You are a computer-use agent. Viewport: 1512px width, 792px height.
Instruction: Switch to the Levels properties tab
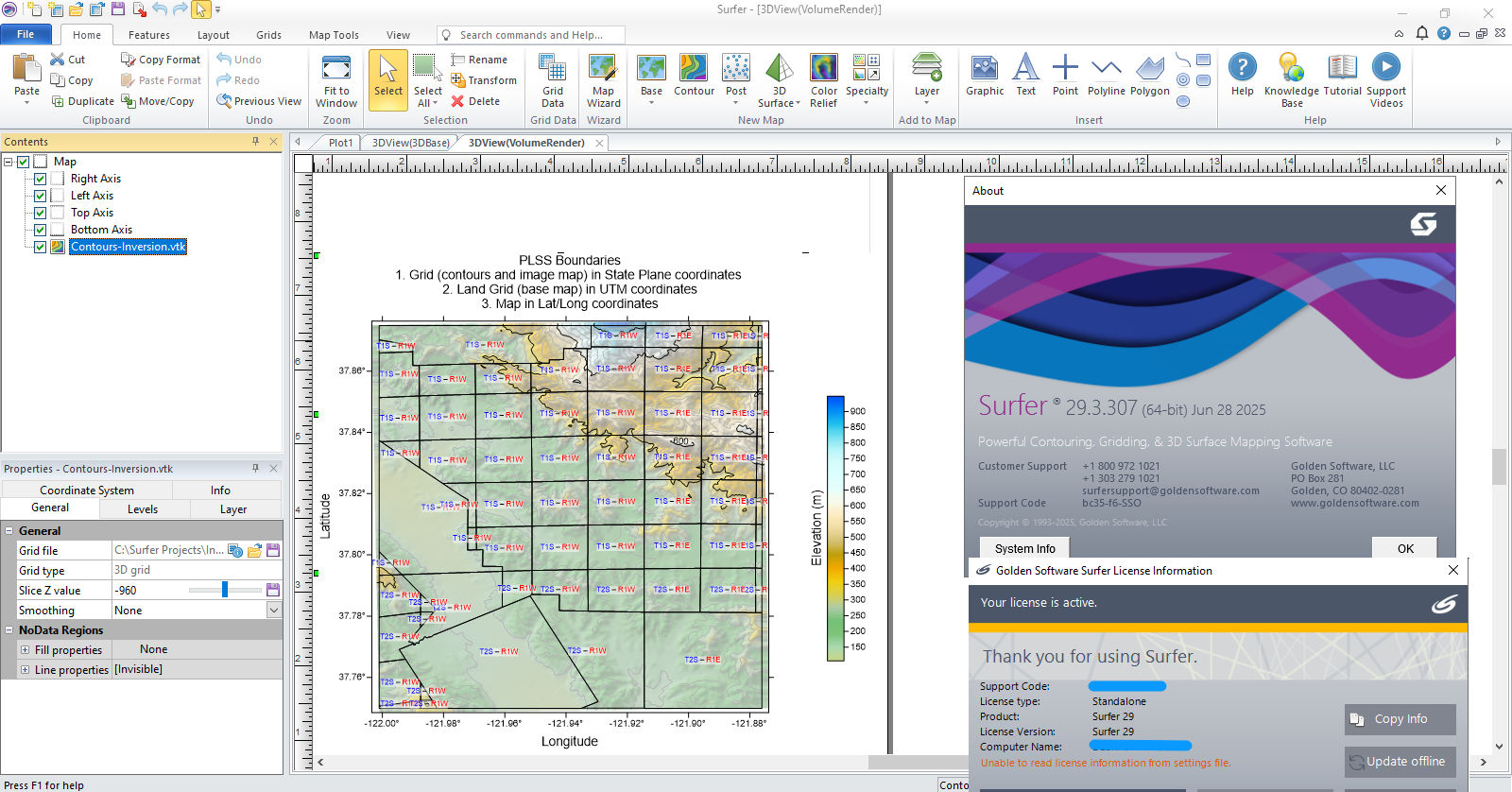tap(143, 509)
